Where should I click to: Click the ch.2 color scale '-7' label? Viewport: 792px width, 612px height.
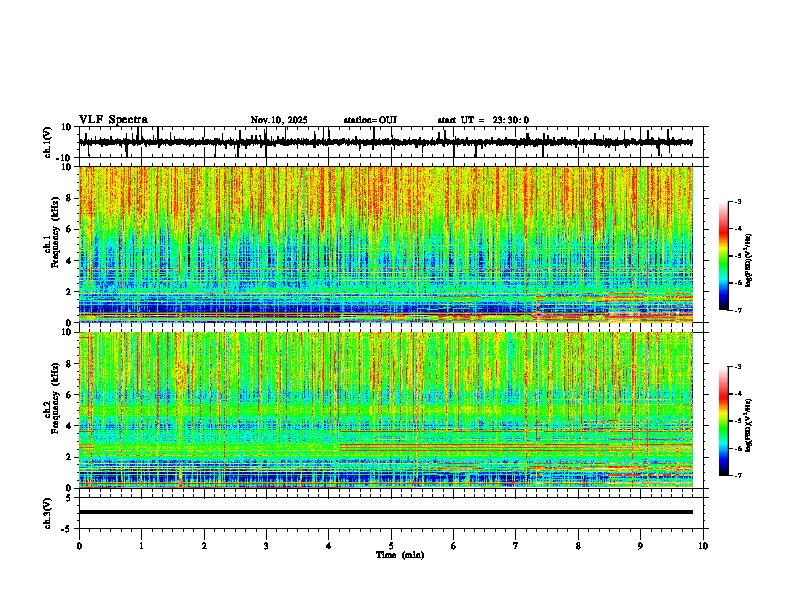click(x=738, y=475)
